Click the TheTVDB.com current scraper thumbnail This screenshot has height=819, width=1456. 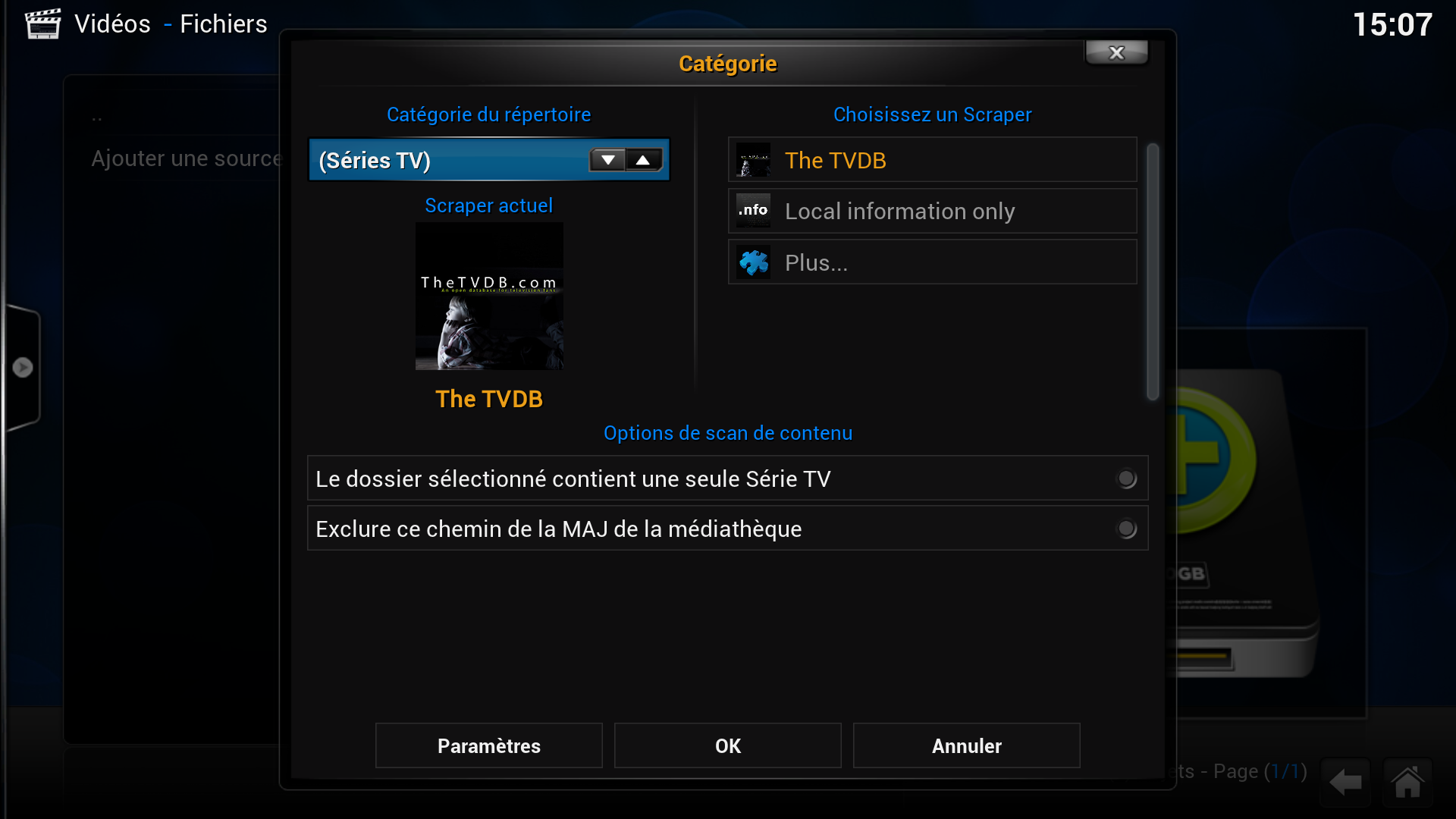point(489,296)
